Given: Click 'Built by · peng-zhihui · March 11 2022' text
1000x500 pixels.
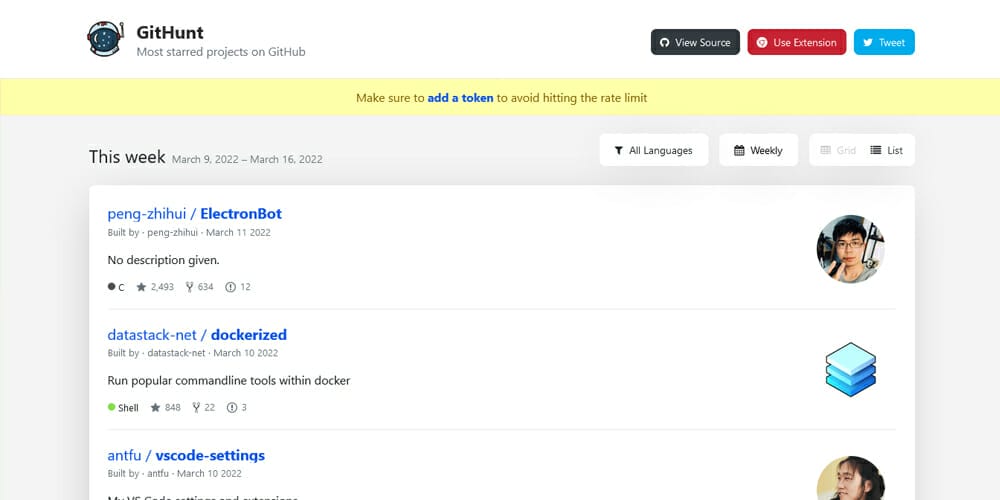Looking at the screenshot, I should pyautogui.click(x=189, y=233).
